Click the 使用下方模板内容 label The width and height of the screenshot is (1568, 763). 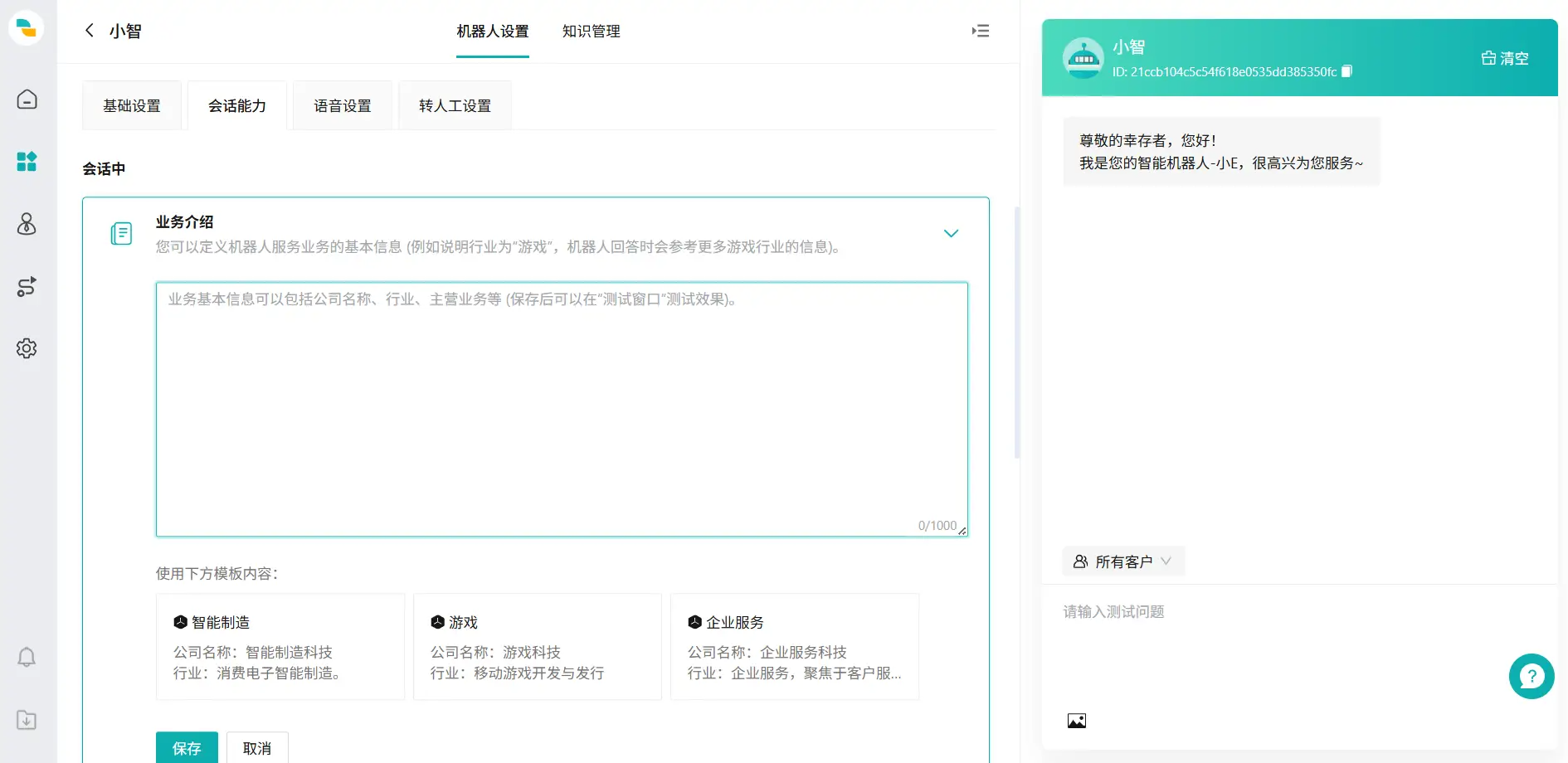217,573
